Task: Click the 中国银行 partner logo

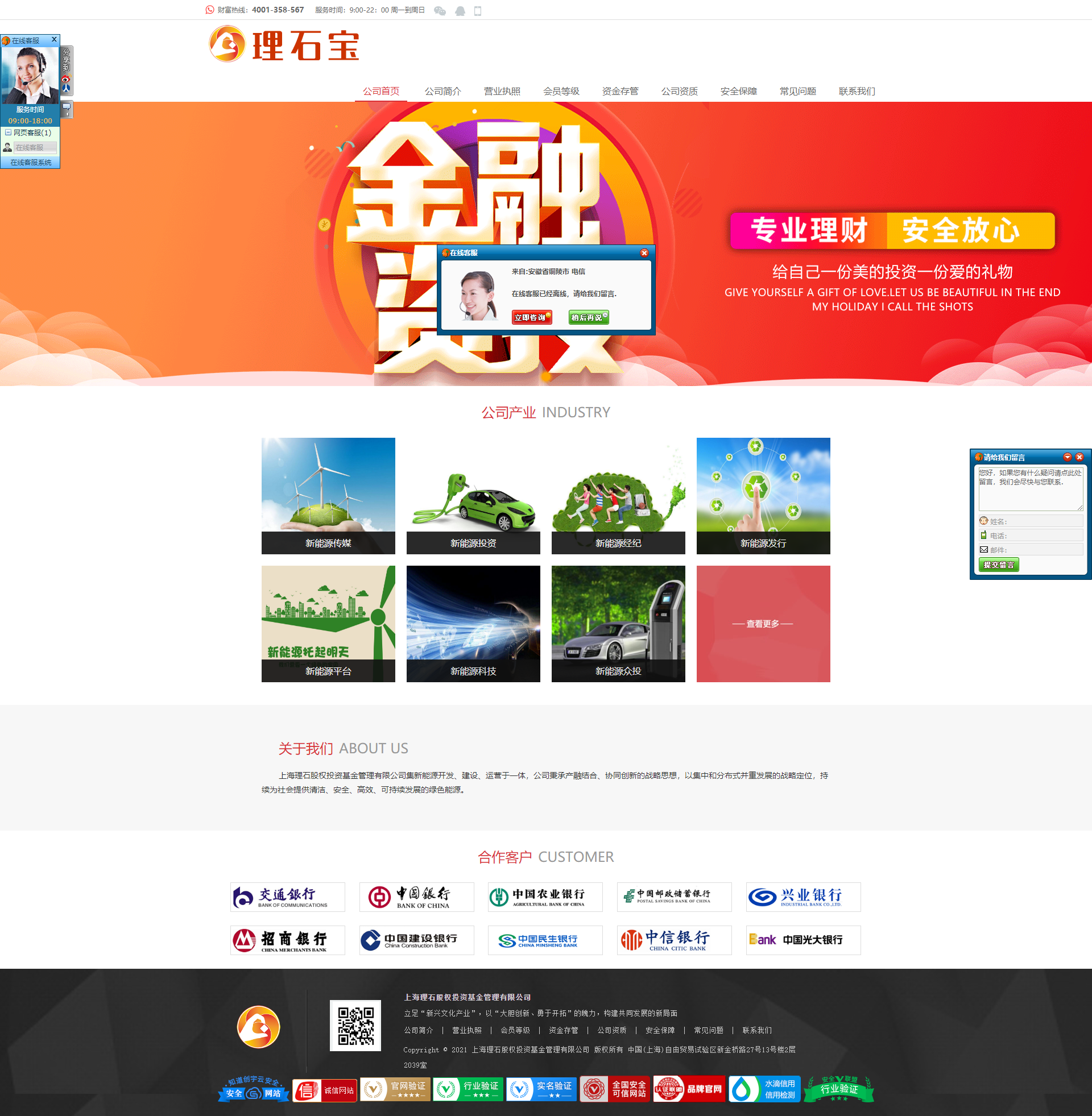Action: [416, 897]
